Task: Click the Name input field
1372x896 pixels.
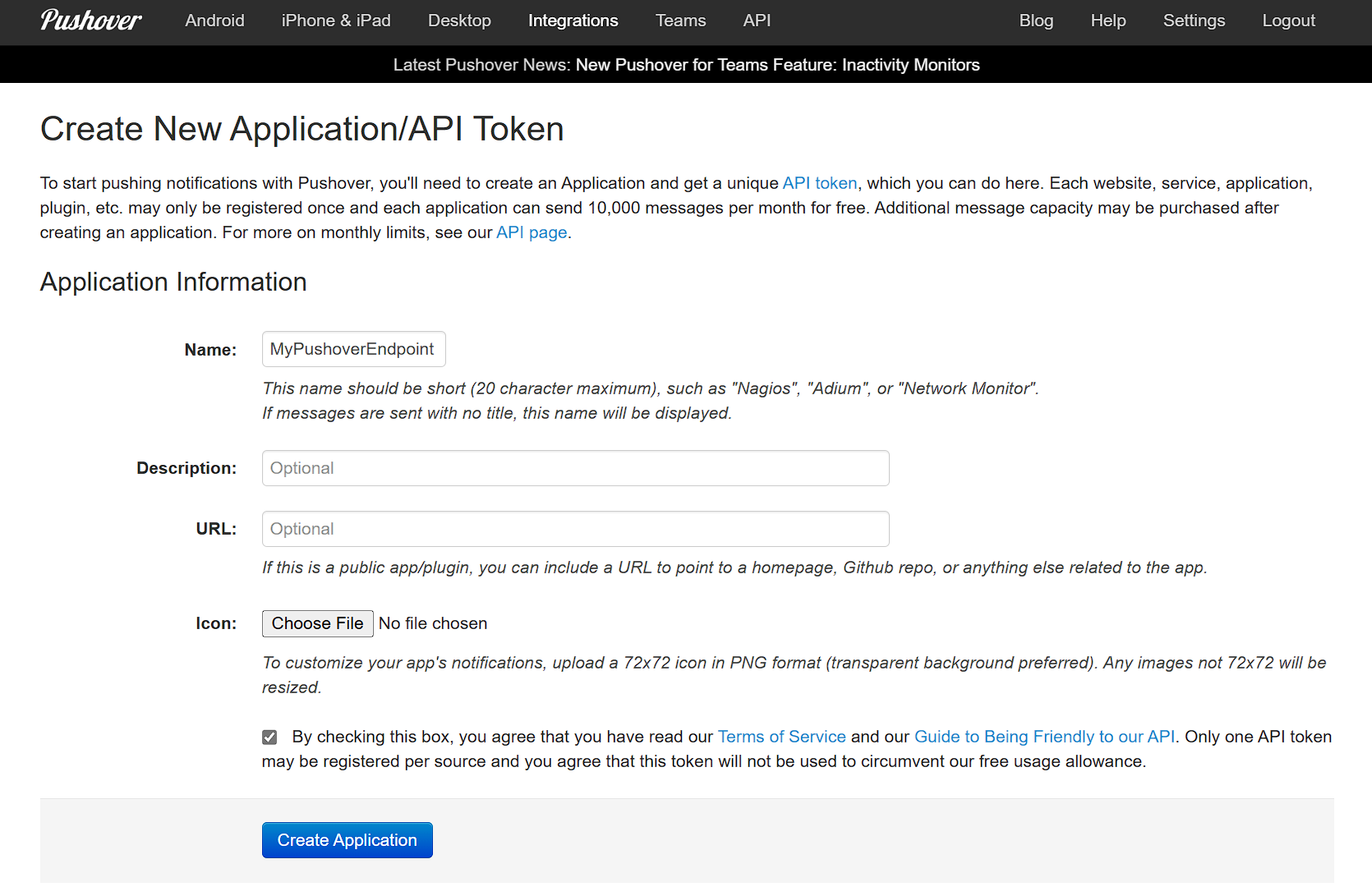Action: point(353,349)
